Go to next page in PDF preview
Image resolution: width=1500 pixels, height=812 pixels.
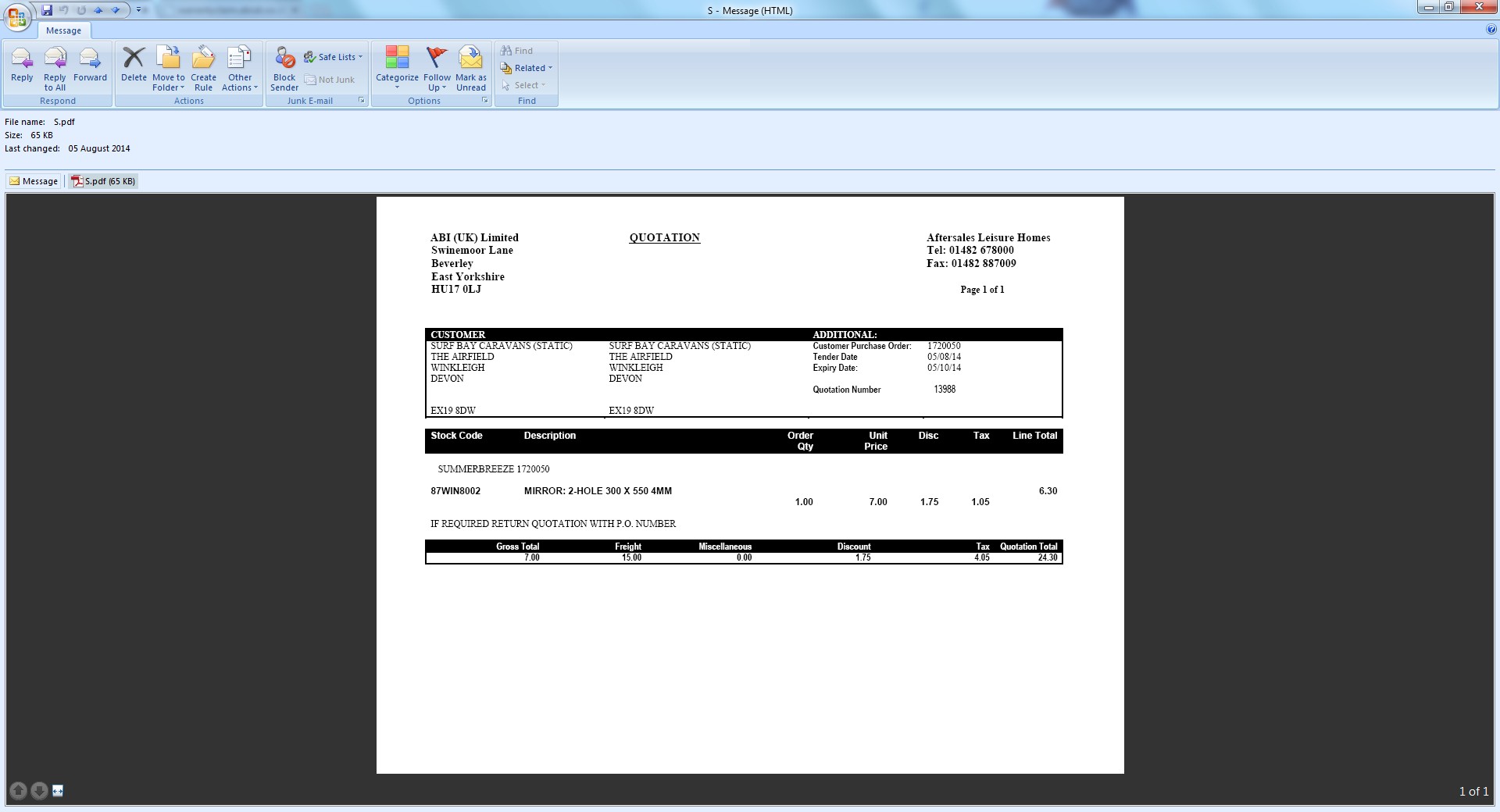pos(38,791)
